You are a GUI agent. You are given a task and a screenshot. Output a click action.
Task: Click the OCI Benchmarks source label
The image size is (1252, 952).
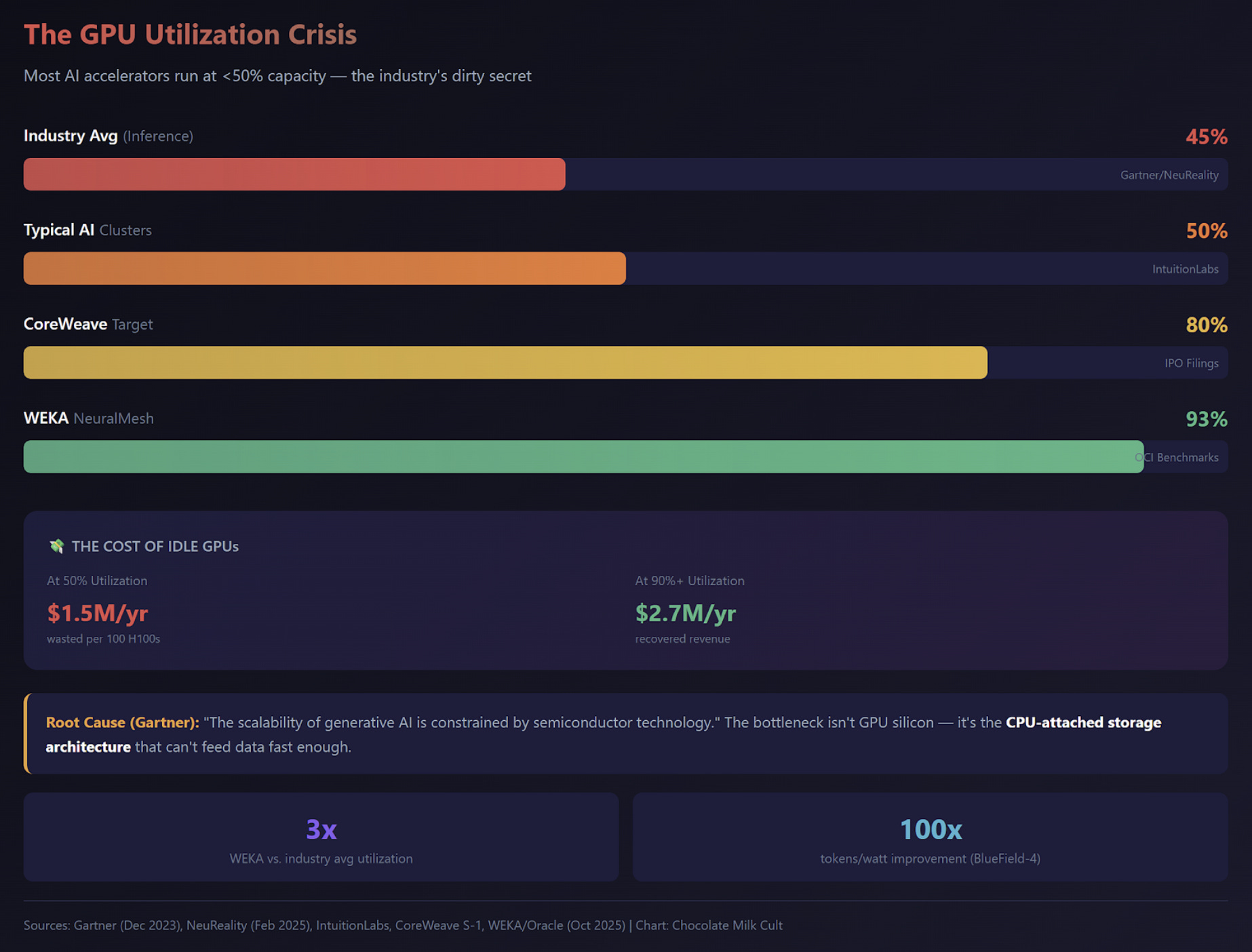tap(1177, 458)
